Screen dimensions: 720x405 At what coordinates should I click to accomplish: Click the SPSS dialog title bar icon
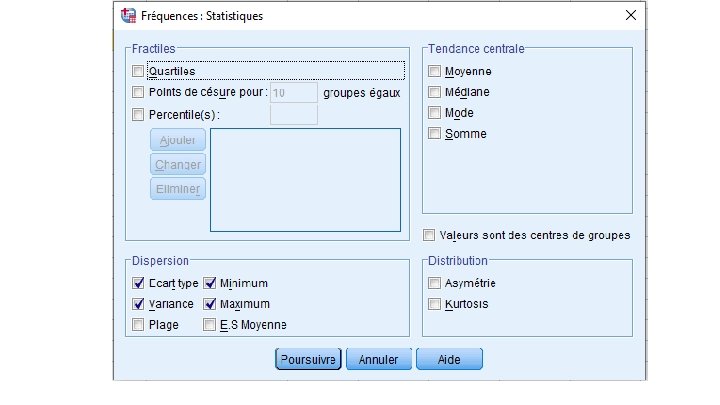(128, 16)
